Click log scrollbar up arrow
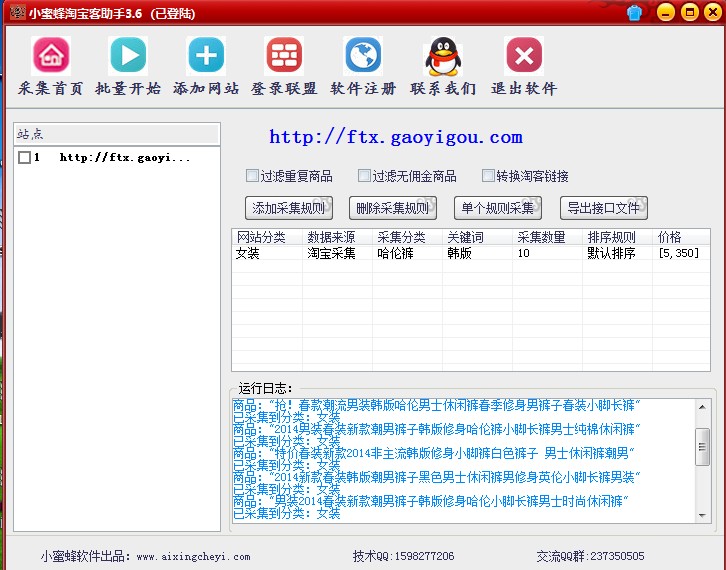 702,407
